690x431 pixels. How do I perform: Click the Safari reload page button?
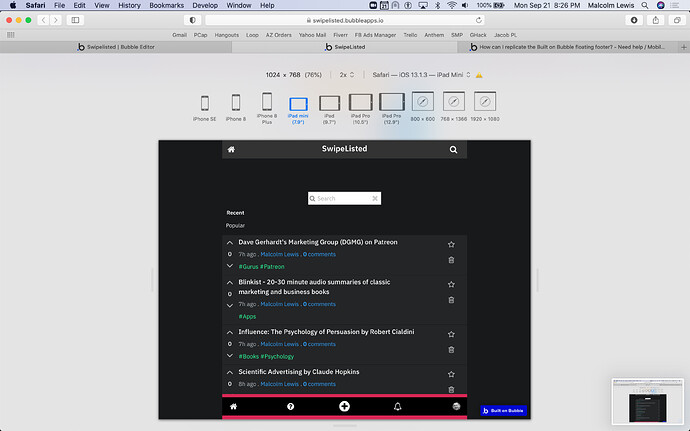(479, 20)
